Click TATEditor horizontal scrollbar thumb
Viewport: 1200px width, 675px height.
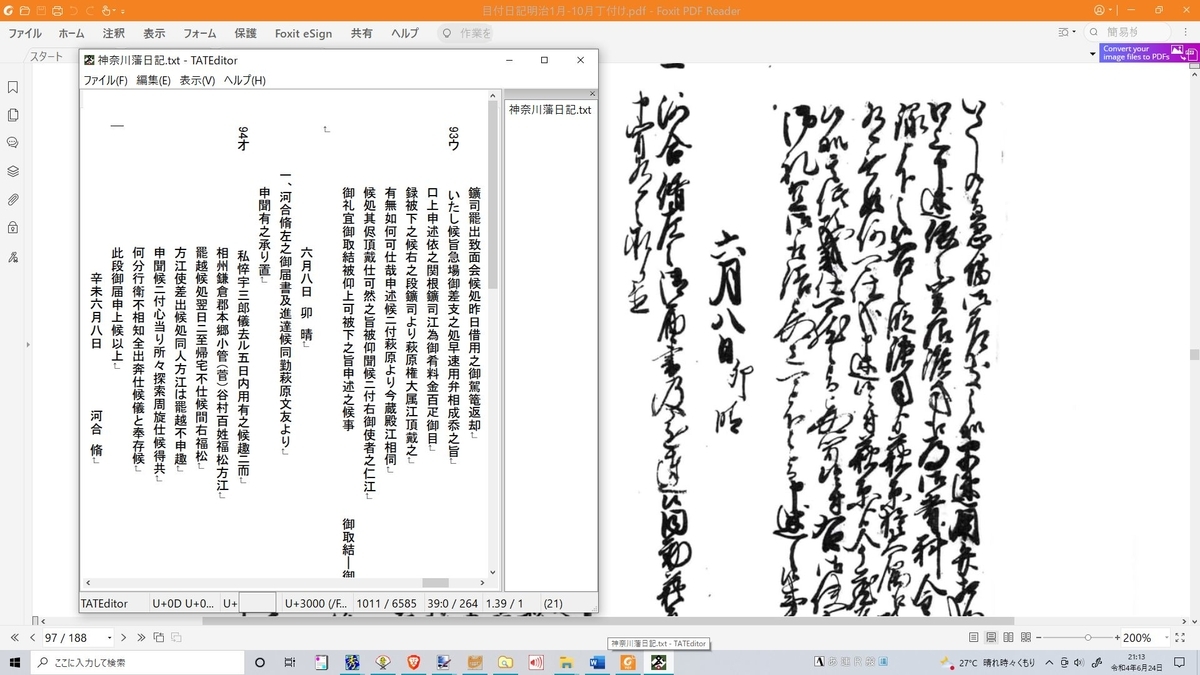[x=435, y=583]
